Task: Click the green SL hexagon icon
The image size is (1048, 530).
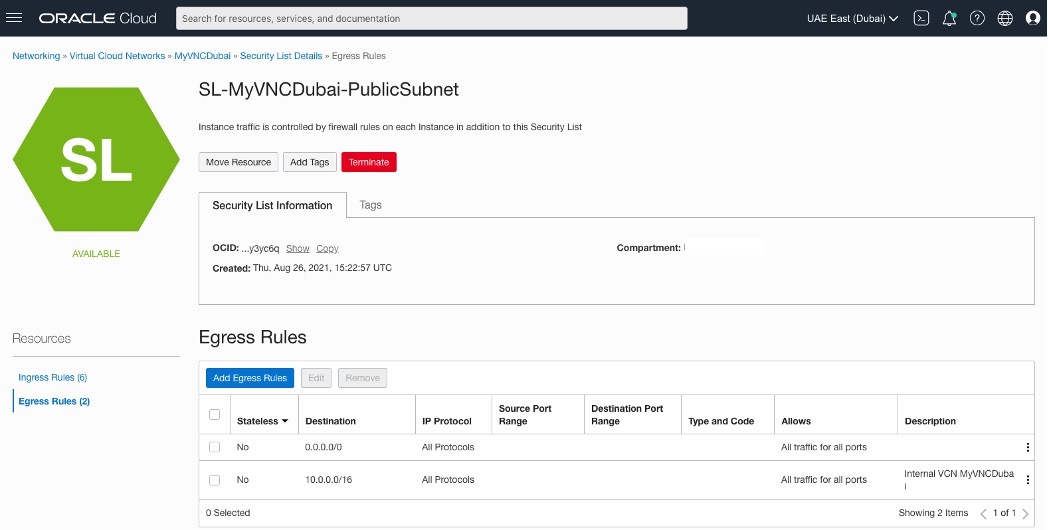Action: (x=96, y=159)
